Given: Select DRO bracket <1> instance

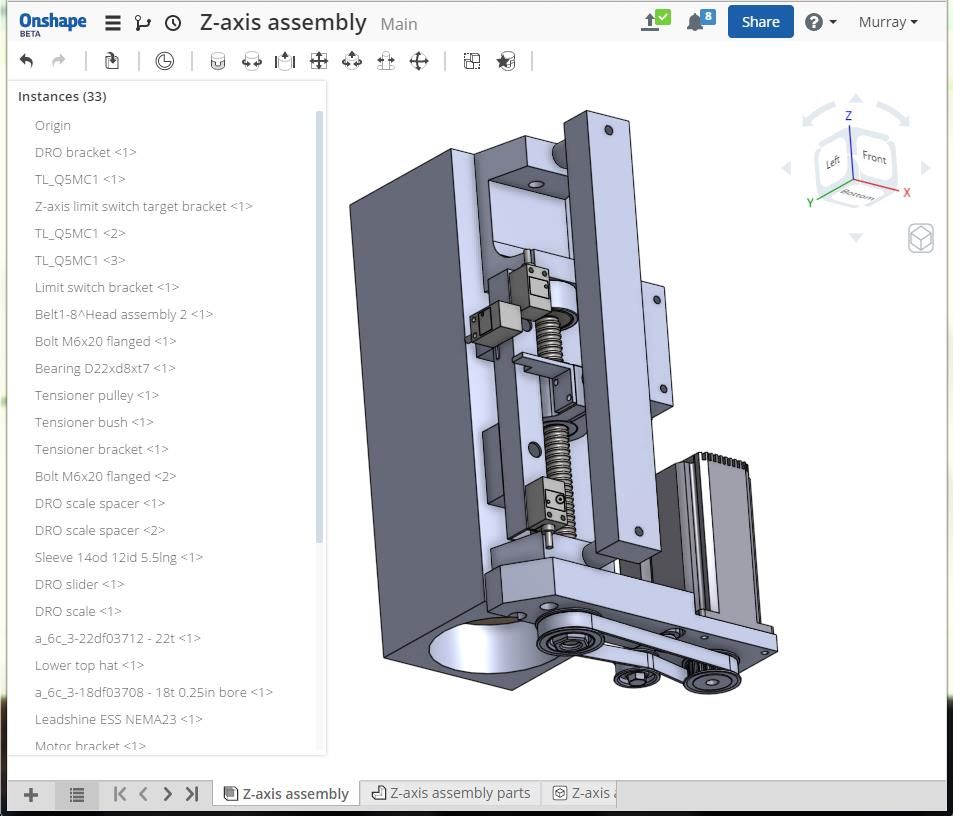Looking at the screenshot, I should [x=86, y=153].
